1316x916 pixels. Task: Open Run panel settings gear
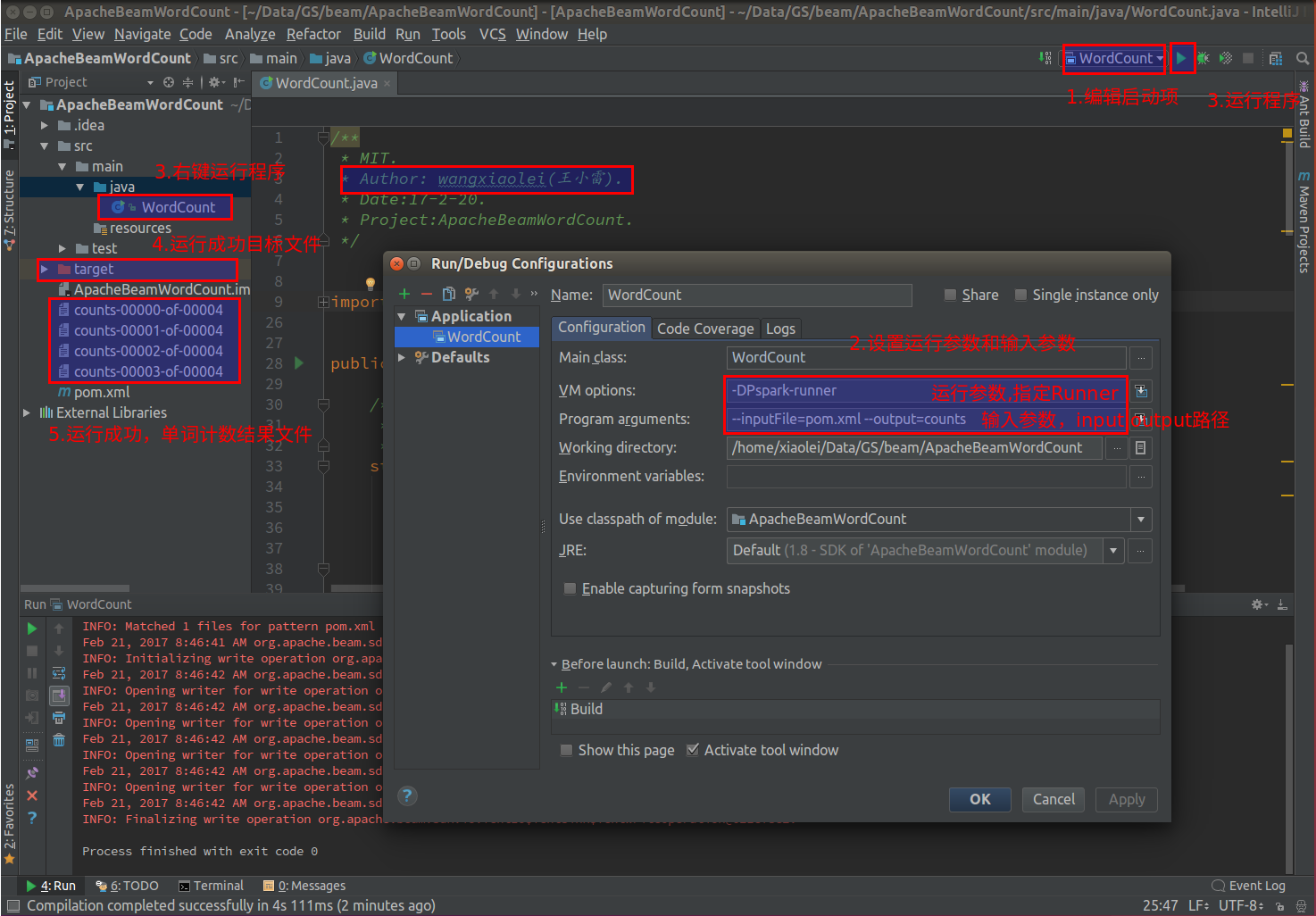point(1259,604)
